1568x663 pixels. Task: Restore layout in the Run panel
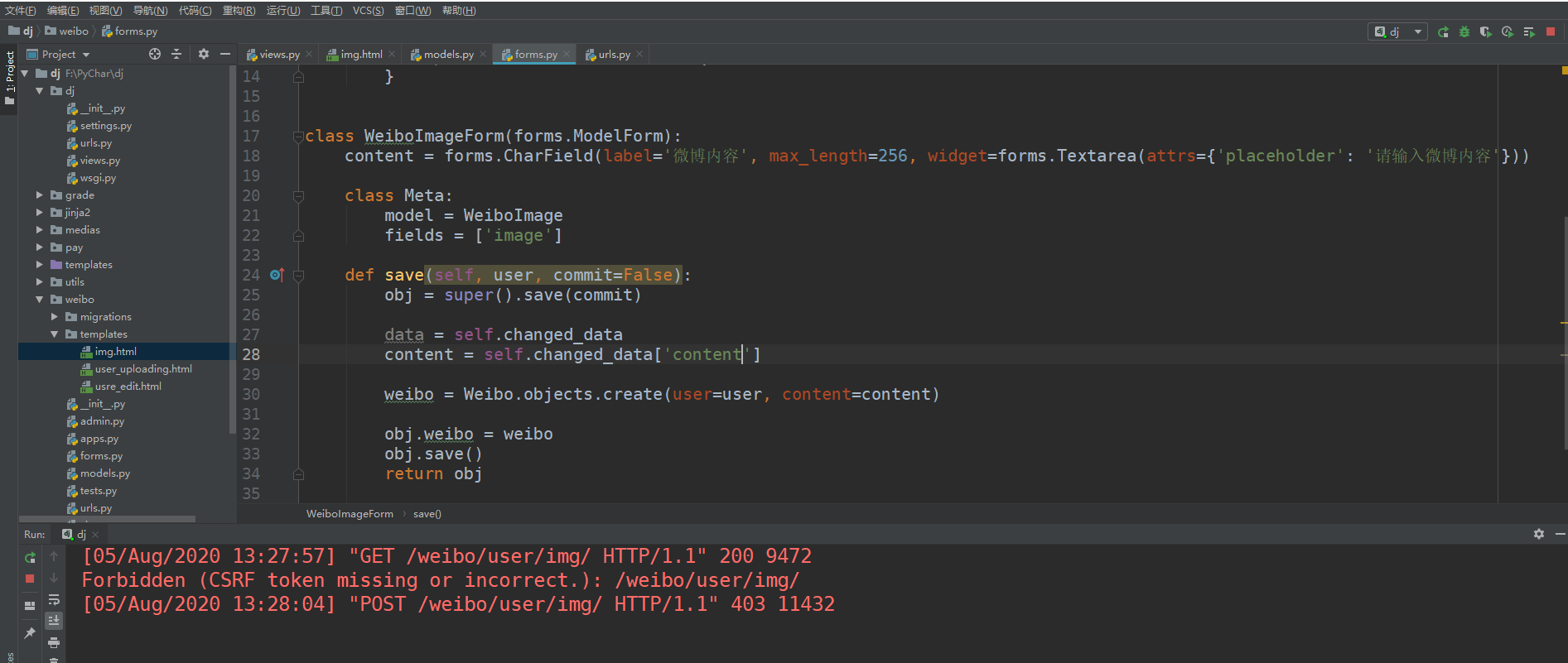30,606
